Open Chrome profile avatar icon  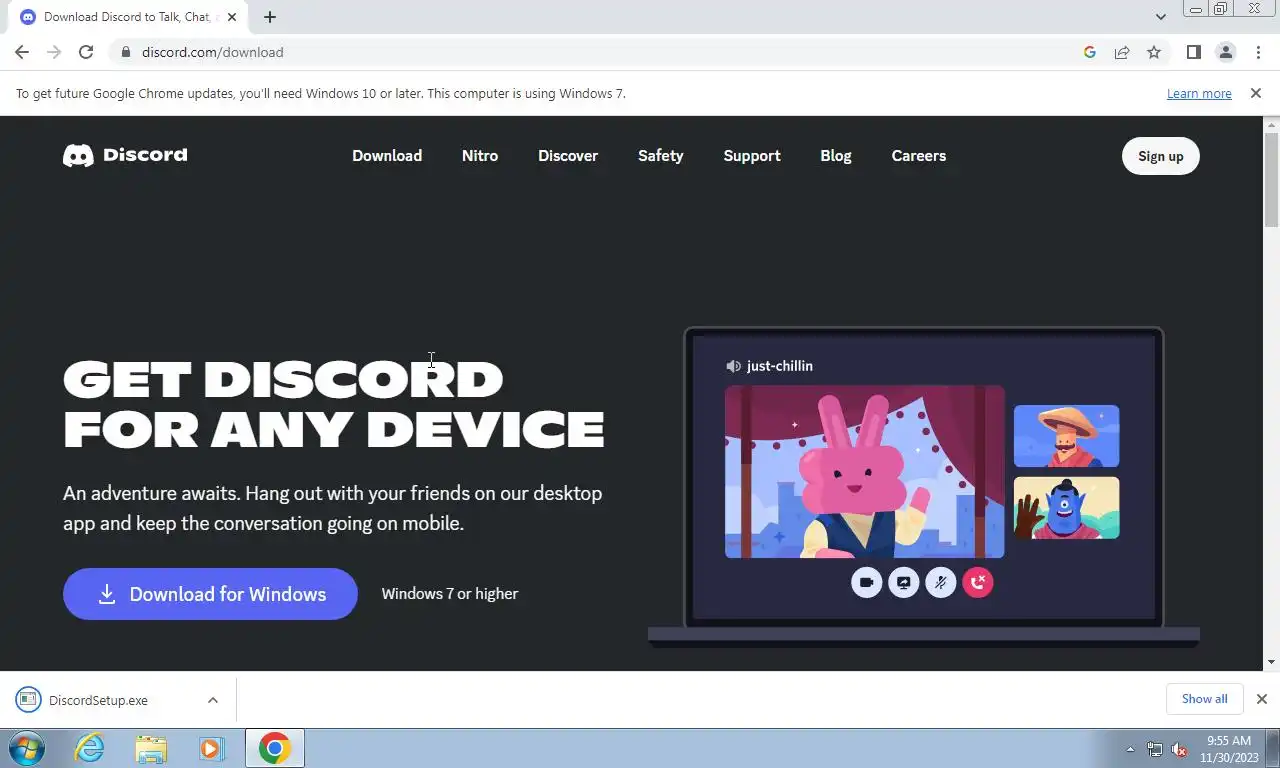1225,52
